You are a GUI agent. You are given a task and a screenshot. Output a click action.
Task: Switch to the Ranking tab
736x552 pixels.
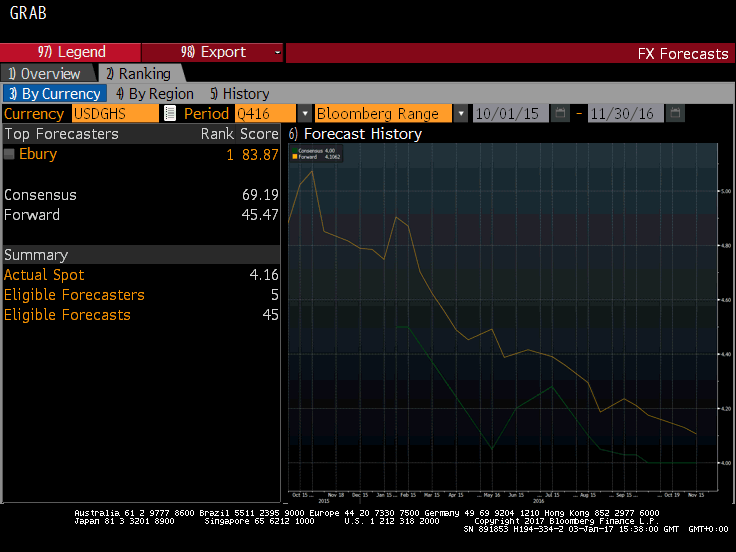point(140,74)
